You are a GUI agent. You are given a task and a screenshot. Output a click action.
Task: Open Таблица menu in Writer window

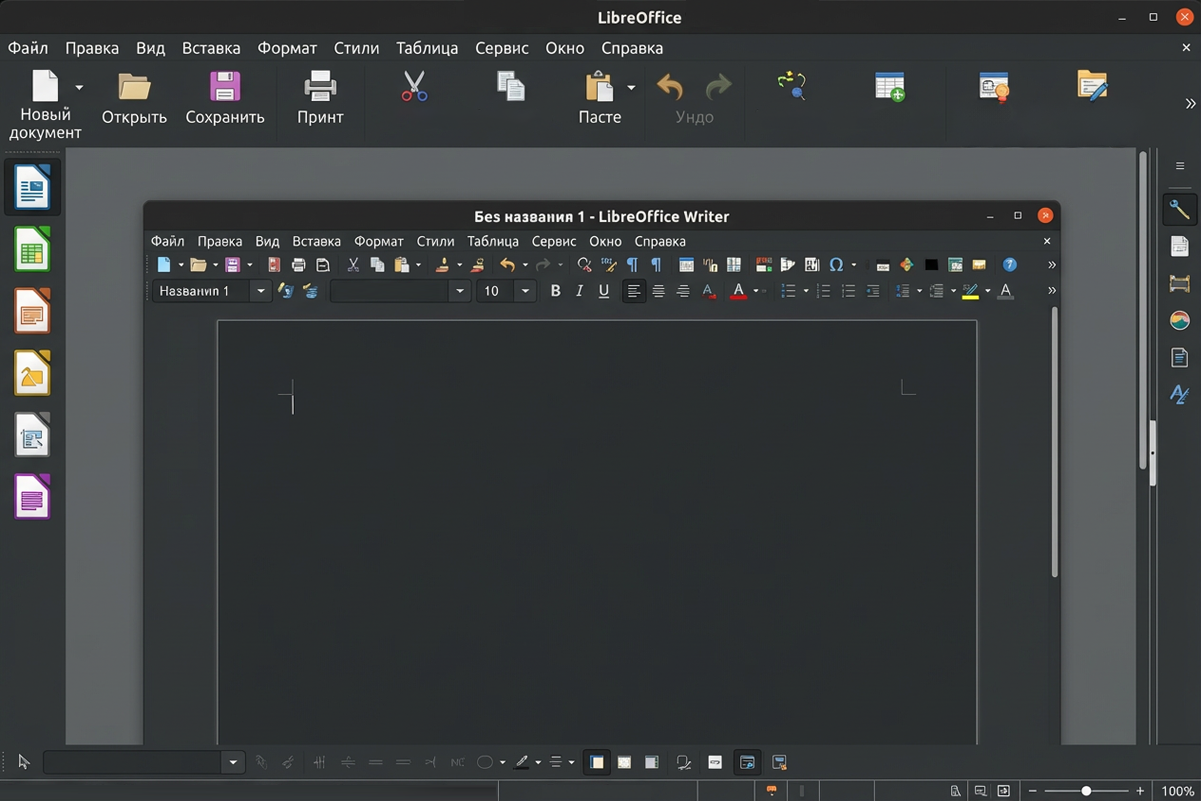coord(493,241)
